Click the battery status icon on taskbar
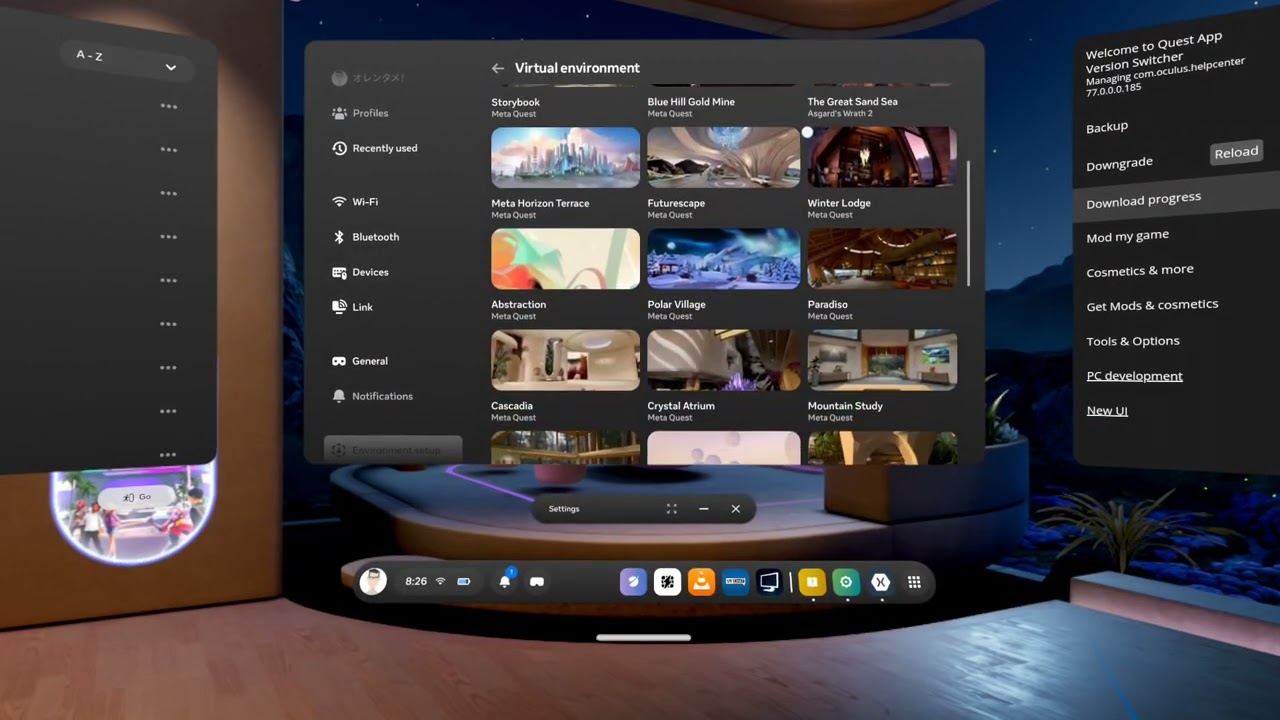Viewport: 1280px width, 720px height. [x=464, y=581]
